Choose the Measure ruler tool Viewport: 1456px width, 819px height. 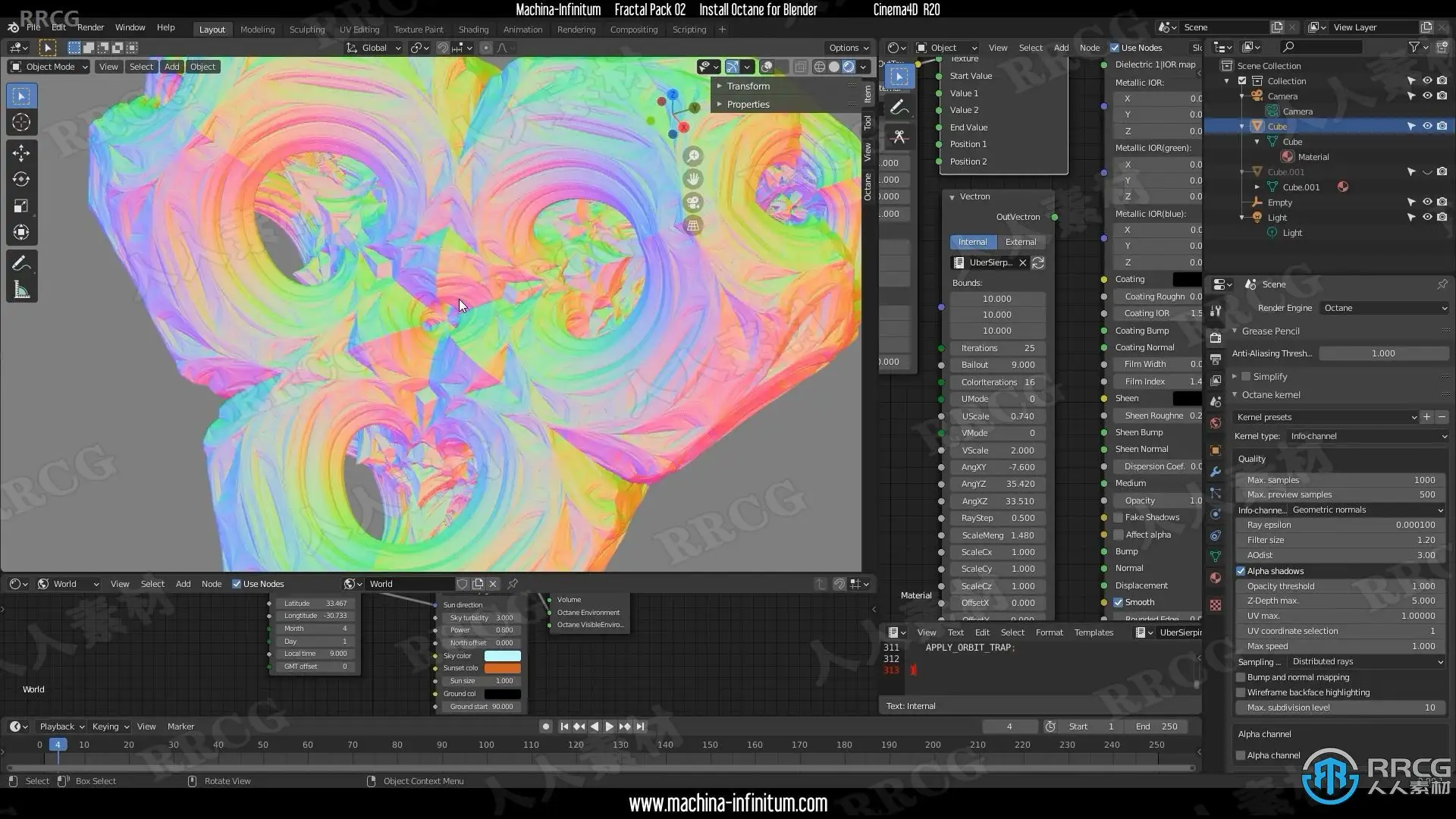click(x=21, y=290)
